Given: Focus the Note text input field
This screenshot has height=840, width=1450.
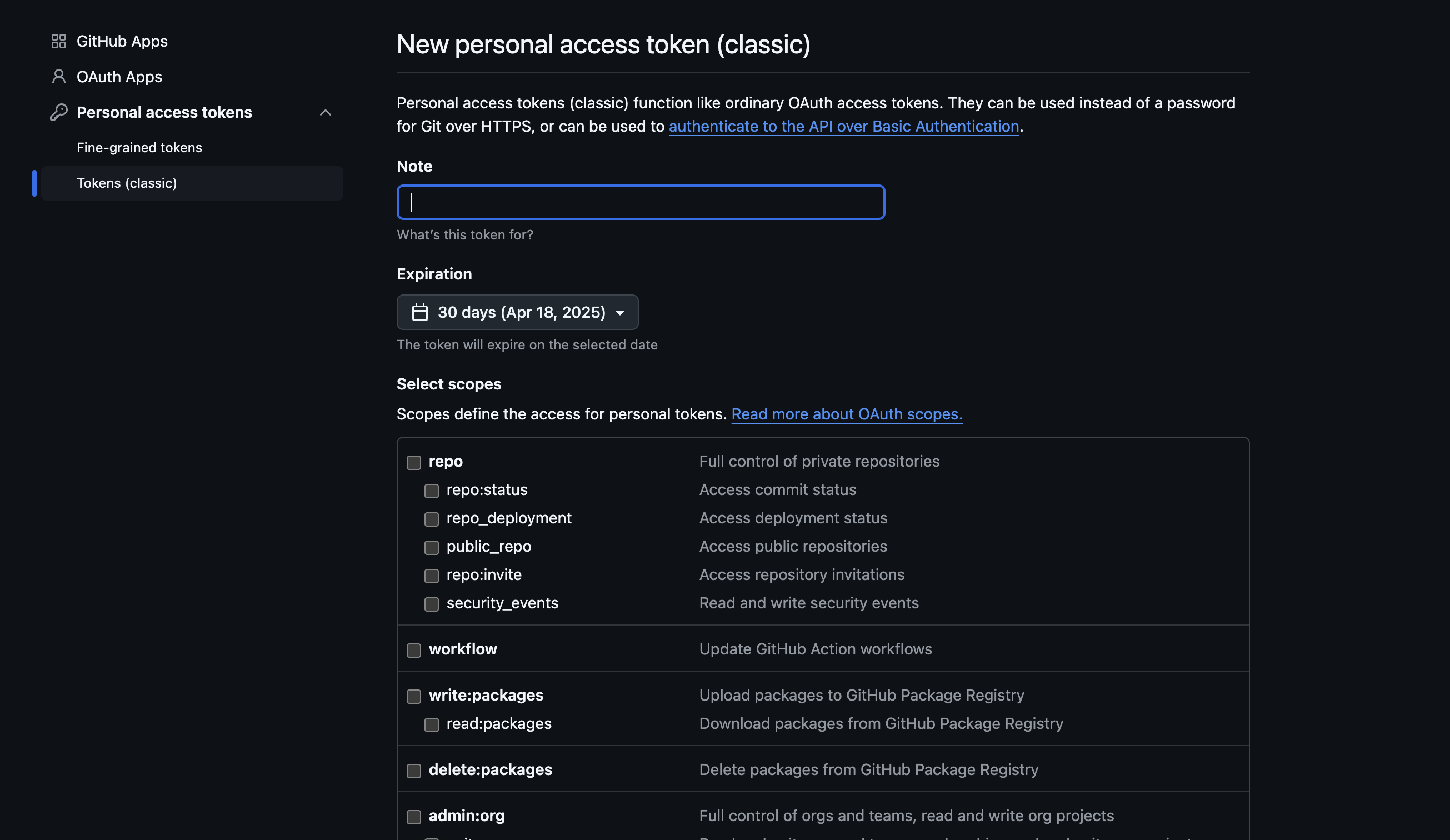Looking at the screenshot, I should (641, 203).
